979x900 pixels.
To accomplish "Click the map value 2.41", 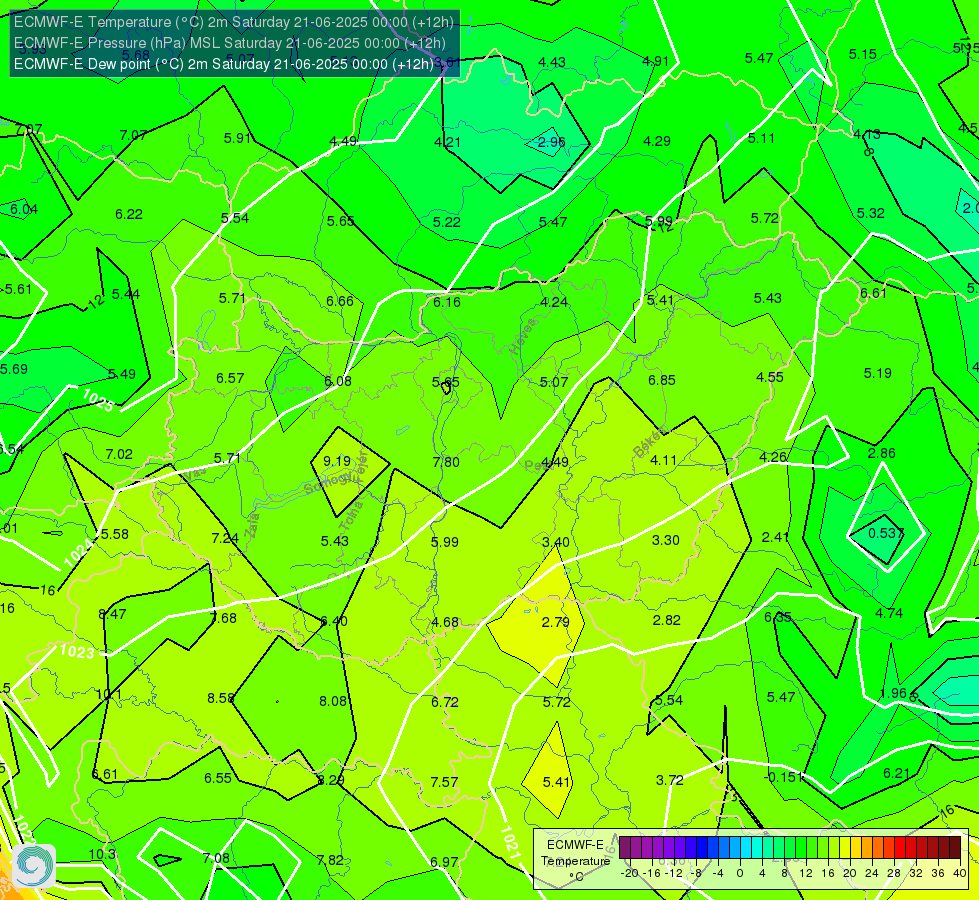I will coord(775,537).
